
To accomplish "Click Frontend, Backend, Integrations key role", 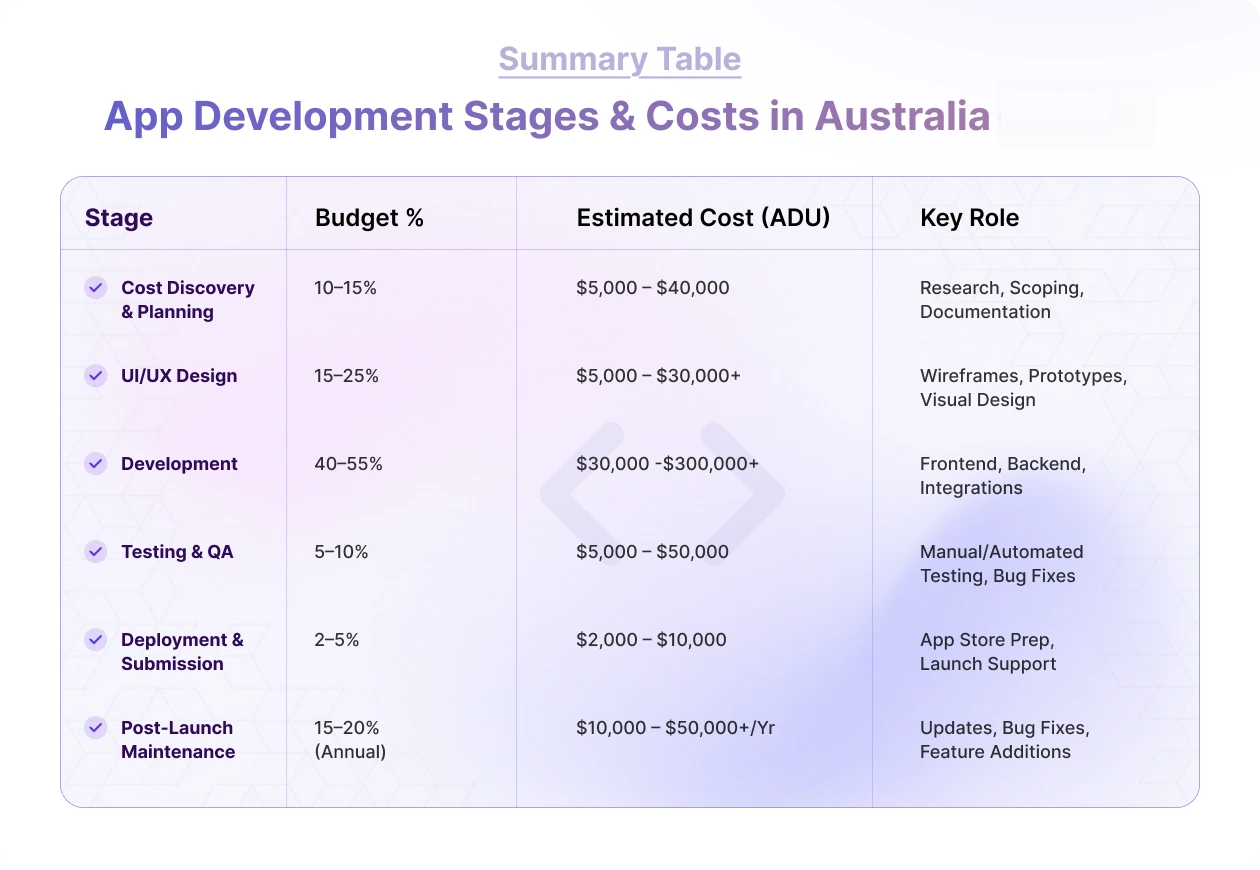I will click(1003, 476).
